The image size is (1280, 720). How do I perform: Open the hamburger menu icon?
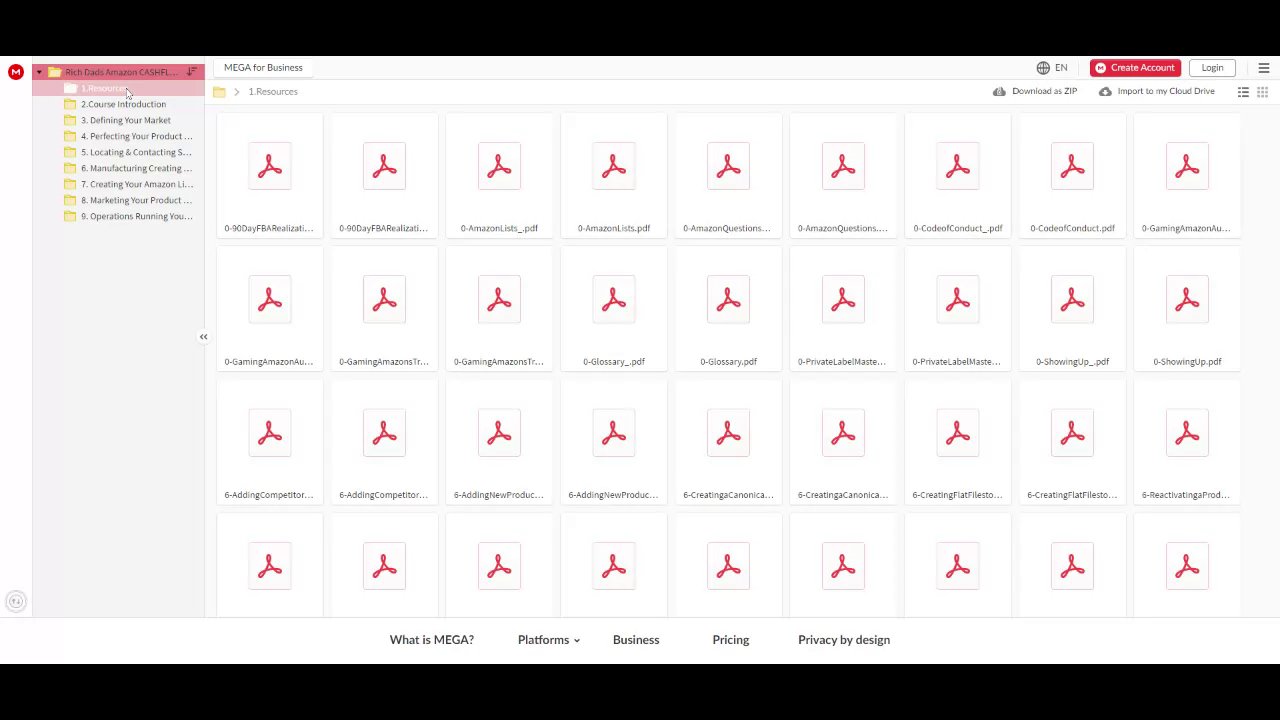click(1264, 68)
